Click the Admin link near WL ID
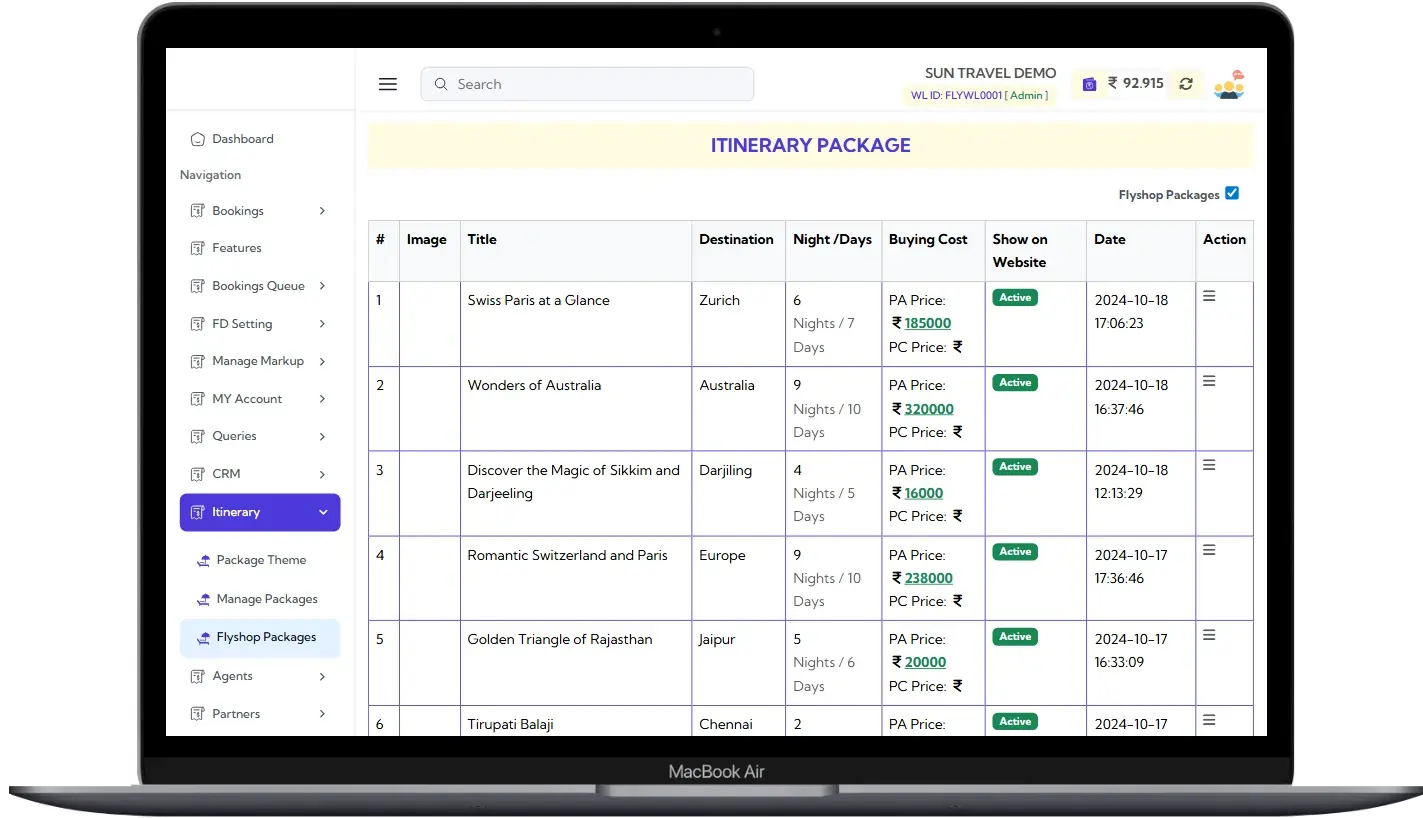 1027,97
